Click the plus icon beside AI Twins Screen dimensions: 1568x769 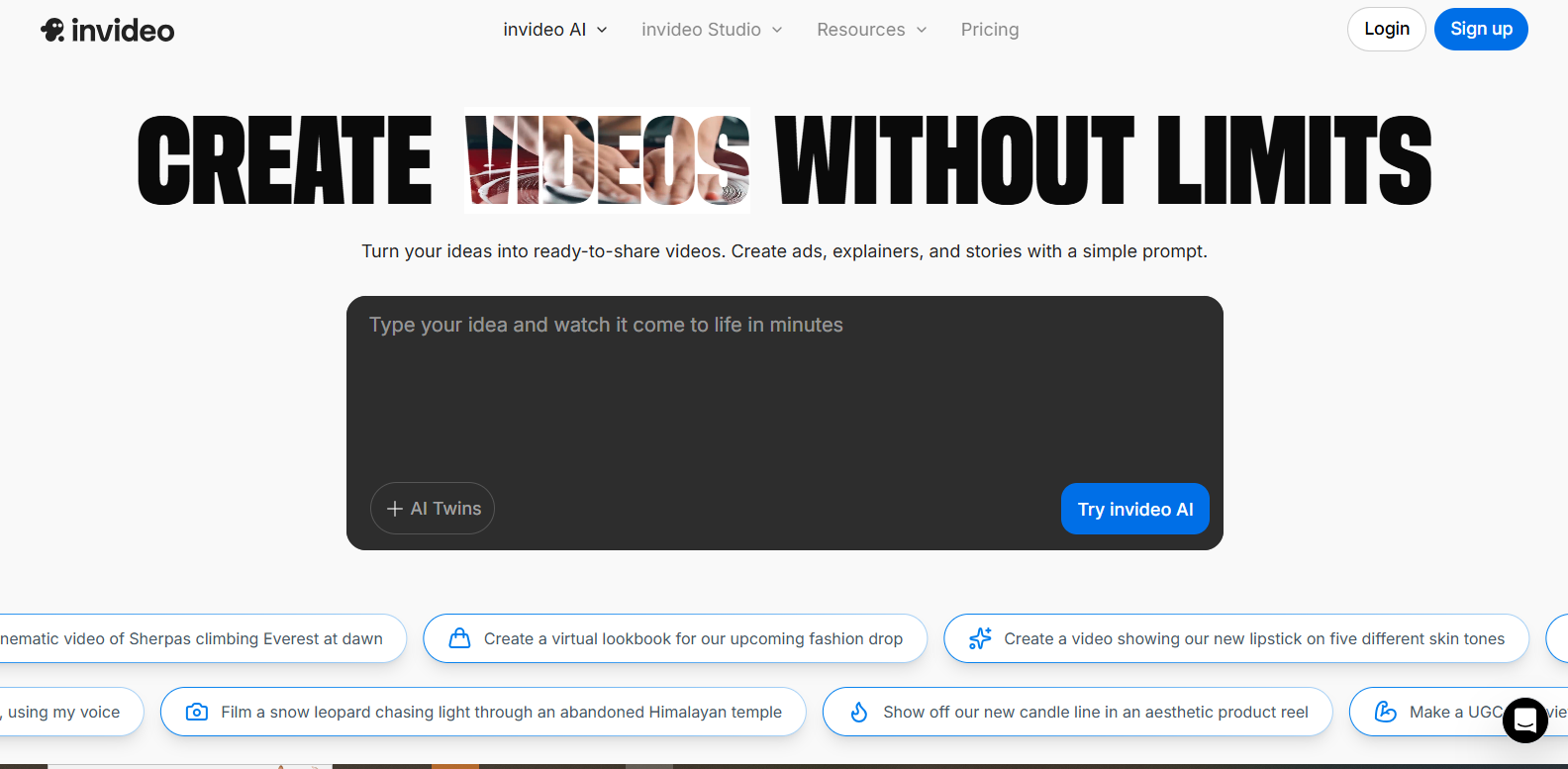point(395,509)
